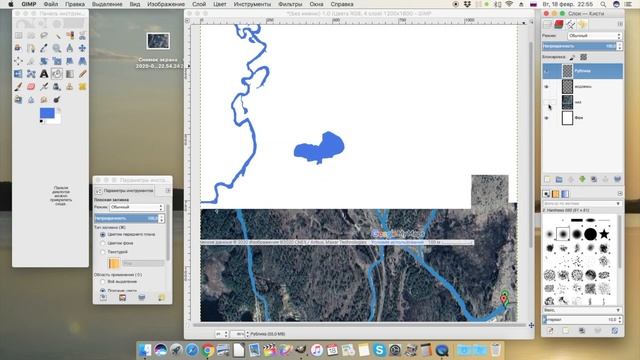Choose the Scale tool
Viewport: 640px width, 360px height.
point(57,61)
